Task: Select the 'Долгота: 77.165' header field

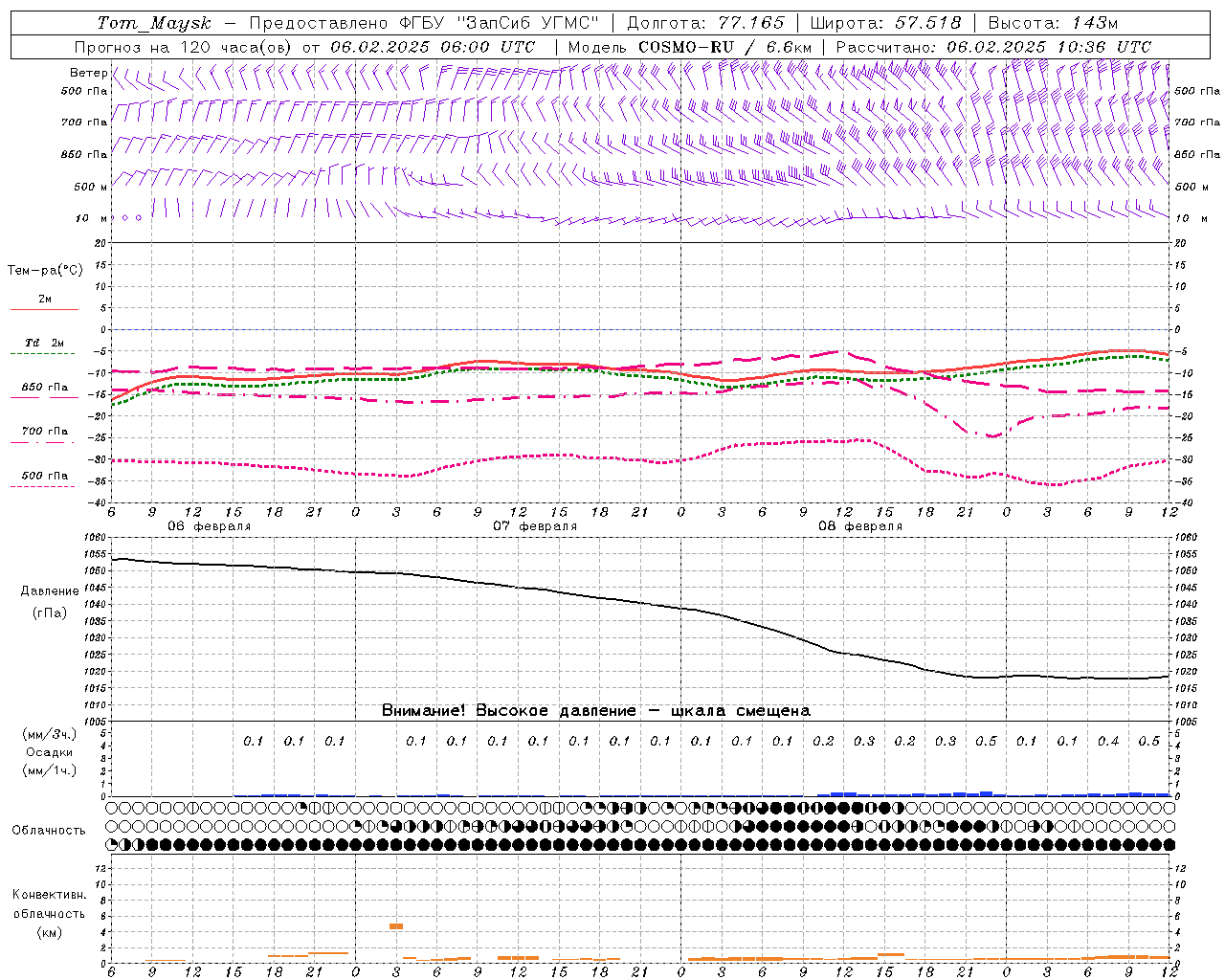Action: coord(705,23)
